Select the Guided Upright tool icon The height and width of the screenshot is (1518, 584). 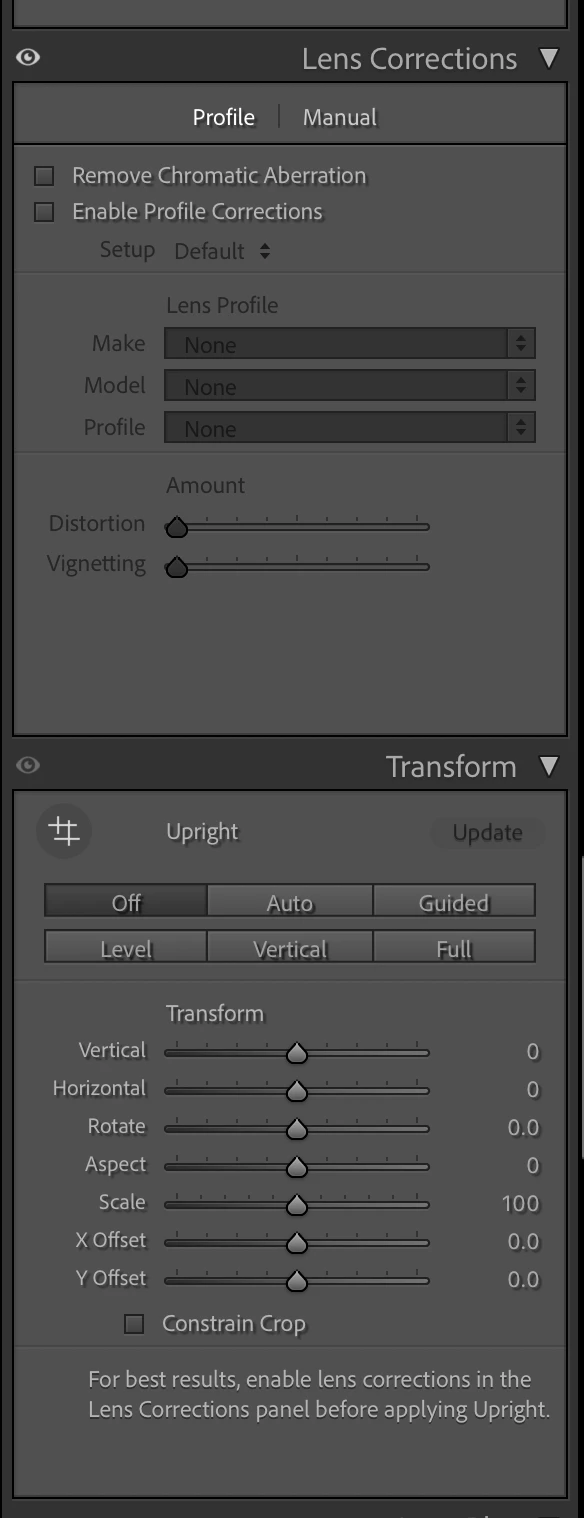coord(65,831)
